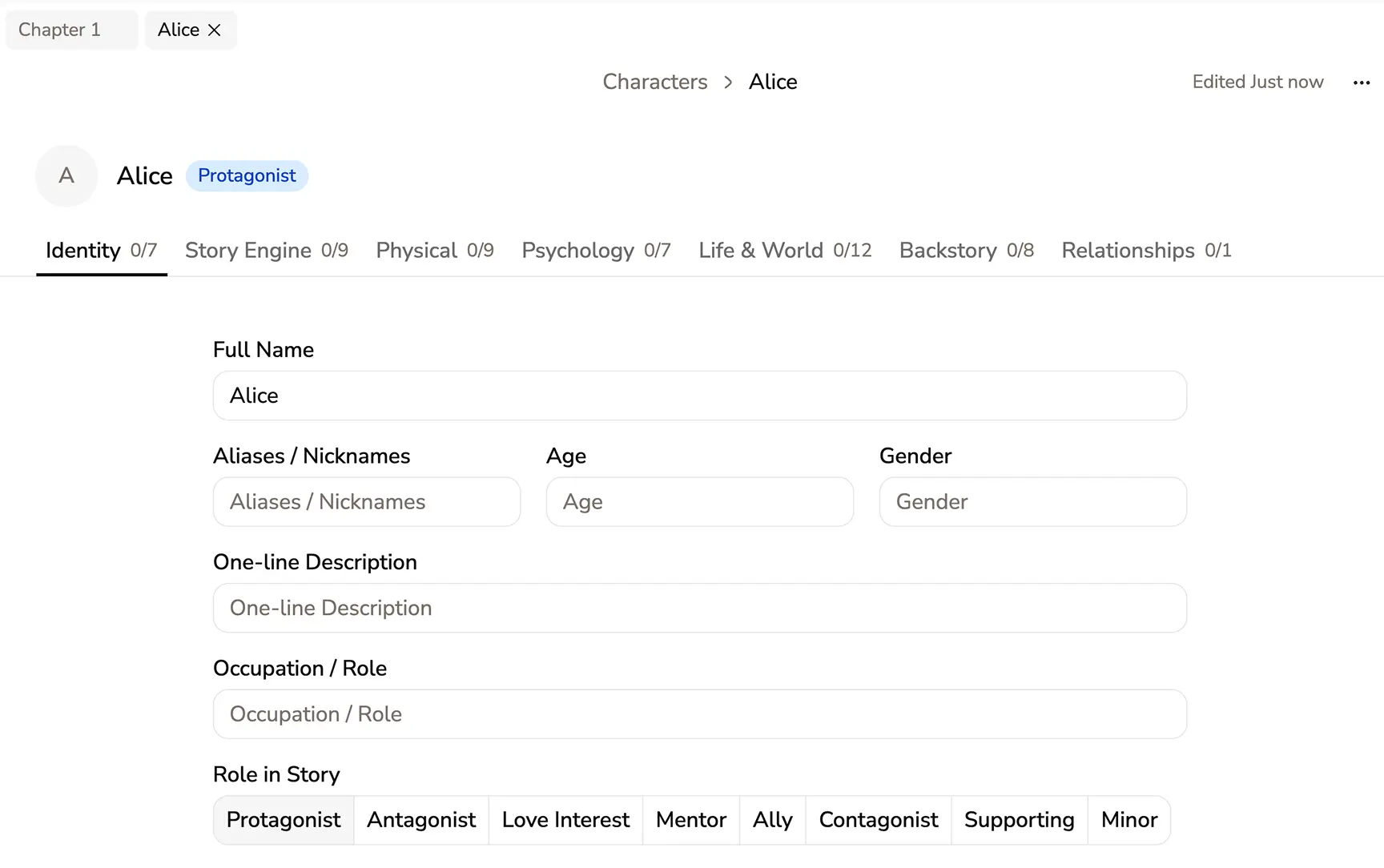Click the Full Name input field
Image resolution: width=1384 pixels, height=868 pixels.
pyautogui.click(x=699, y=396)
